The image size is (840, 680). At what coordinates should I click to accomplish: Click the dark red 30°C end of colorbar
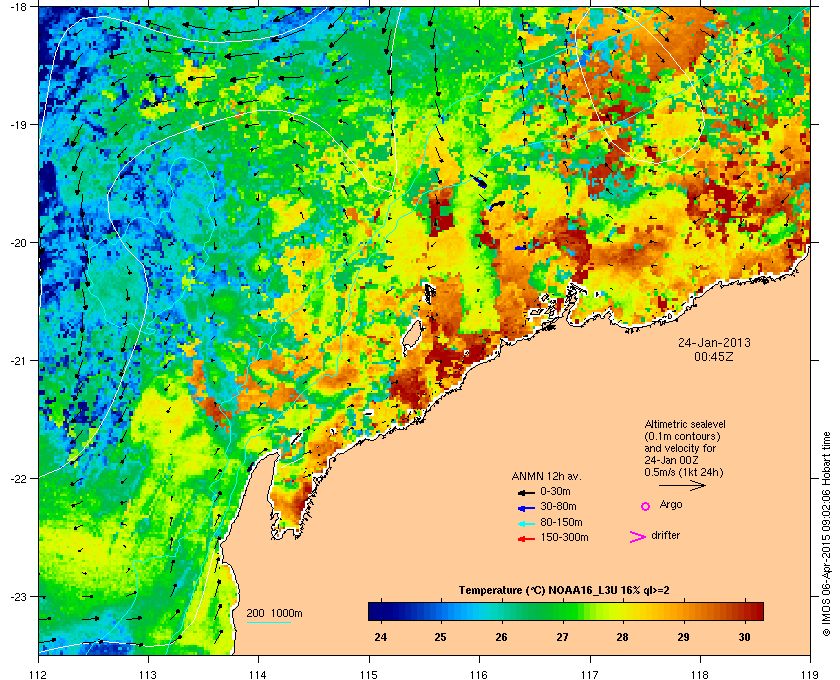(x=755, y=611)
